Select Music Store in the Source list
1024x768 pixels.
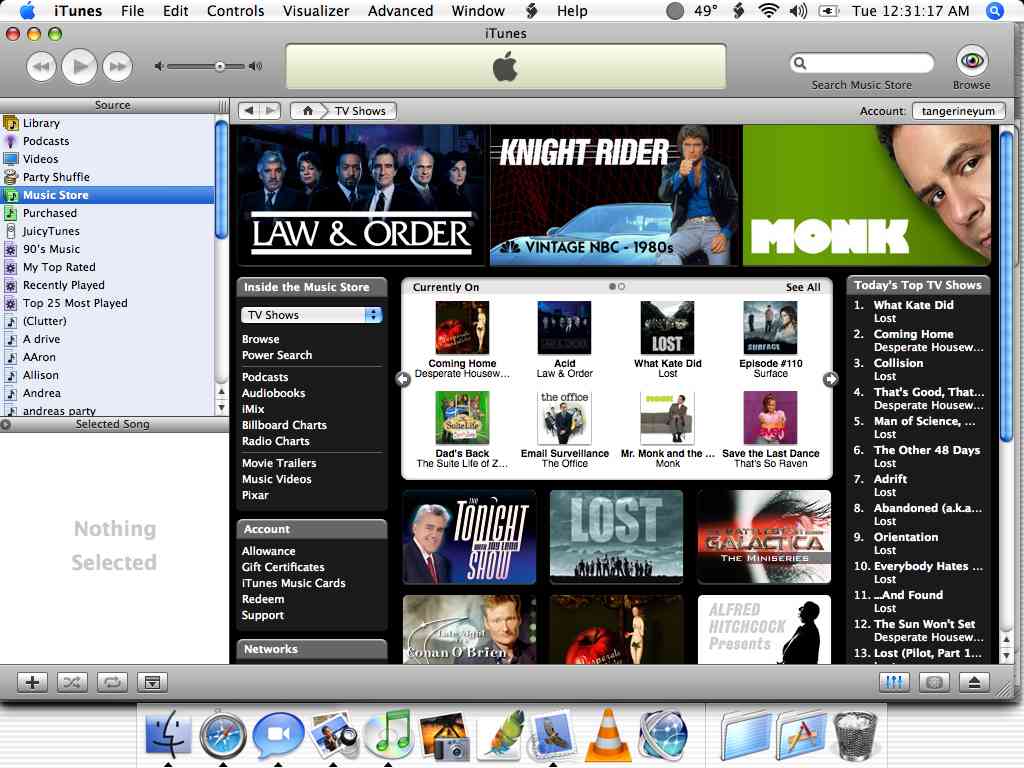pos(108,195)
